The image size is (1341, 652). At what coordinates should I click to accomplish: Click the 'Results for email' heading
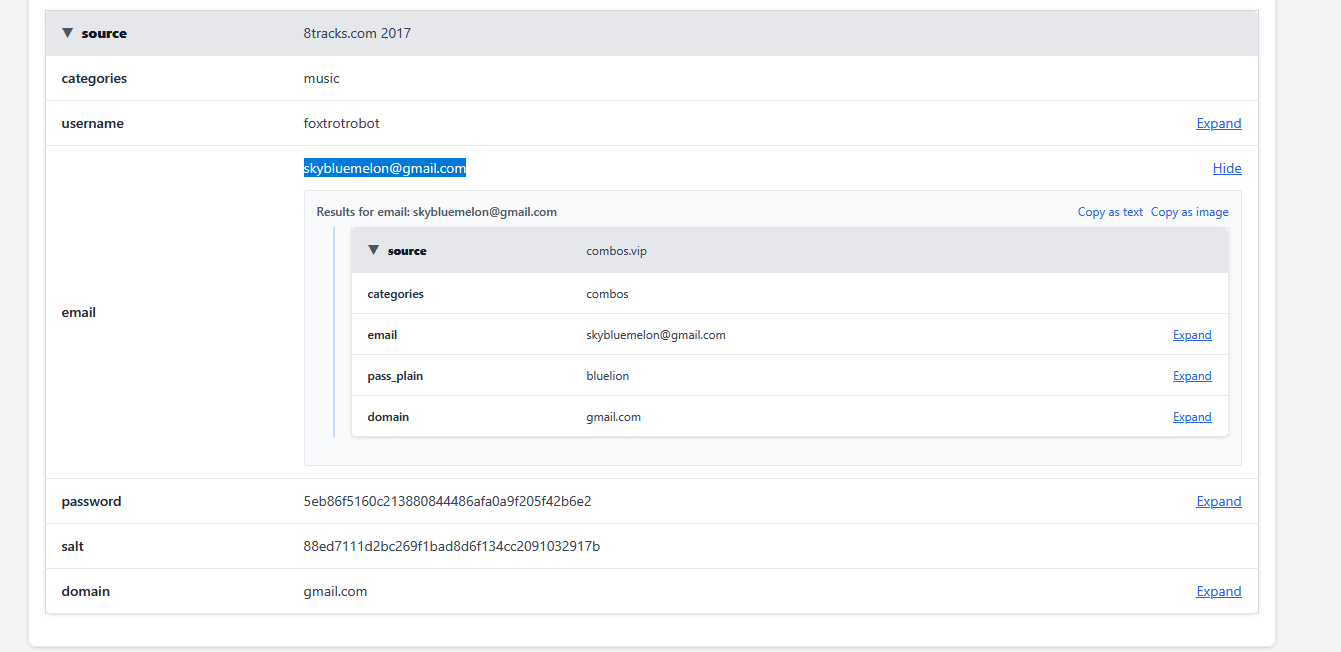(436, 212)
